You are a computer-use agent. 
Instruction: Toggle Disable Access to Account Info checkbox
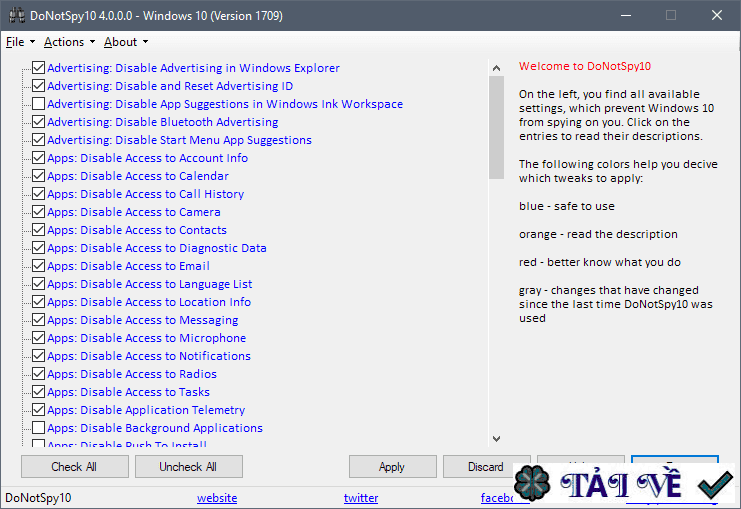pyautogui.click(x=39, y=157)
